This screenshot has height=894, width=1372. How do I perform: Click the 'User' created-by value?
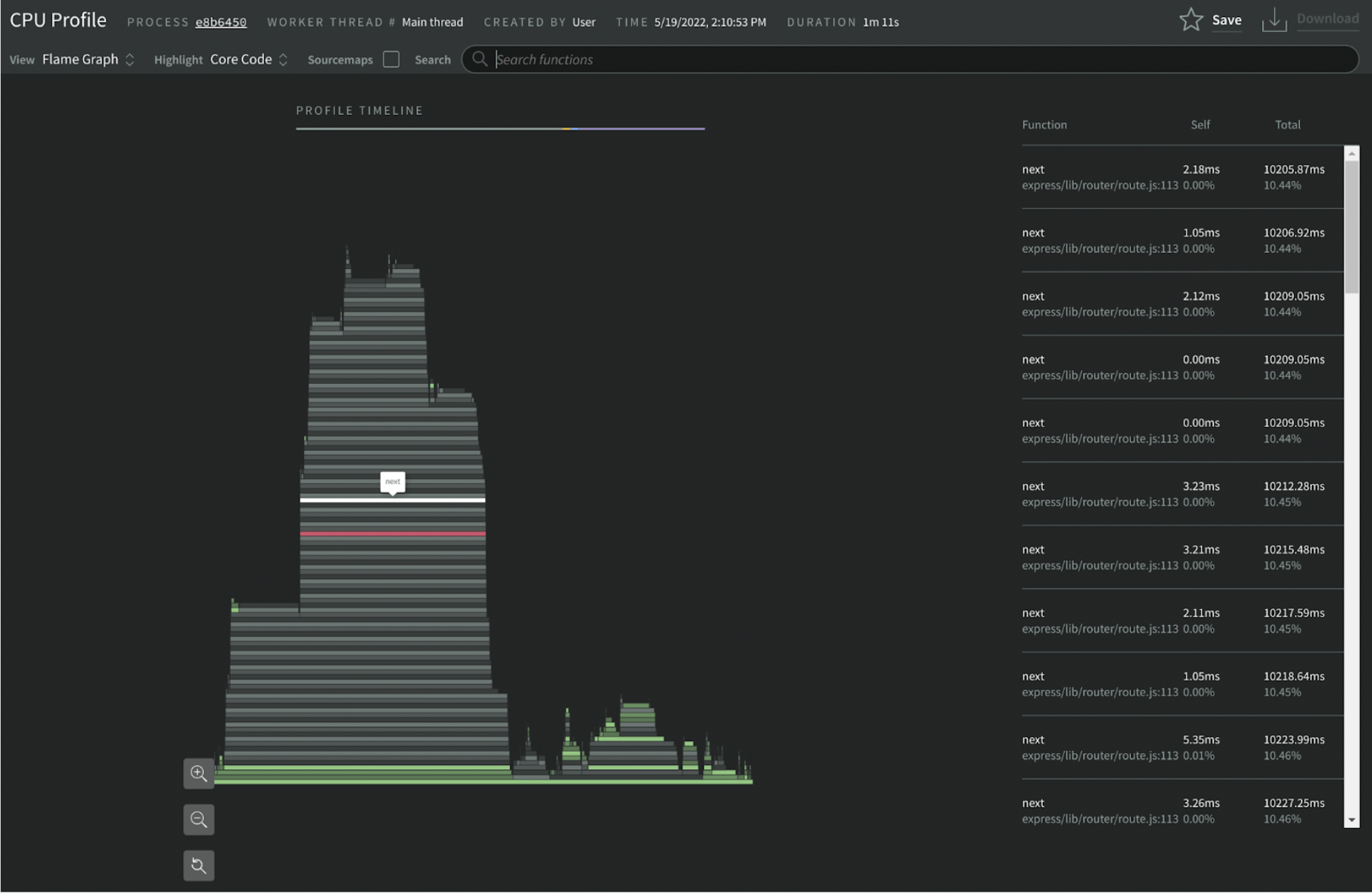(584, 22)
